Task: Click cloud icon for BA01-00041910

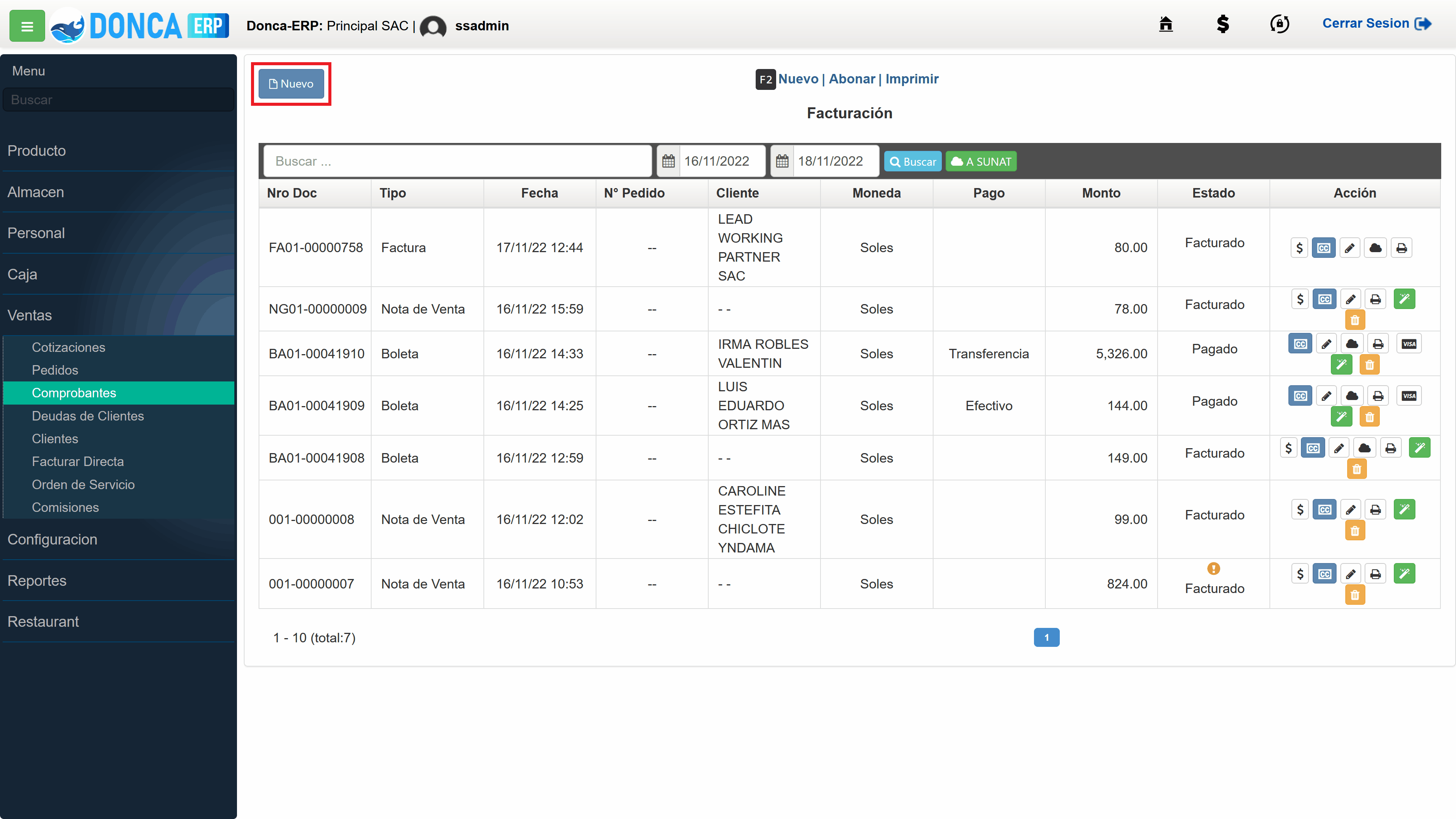Action: point(1352,344)
